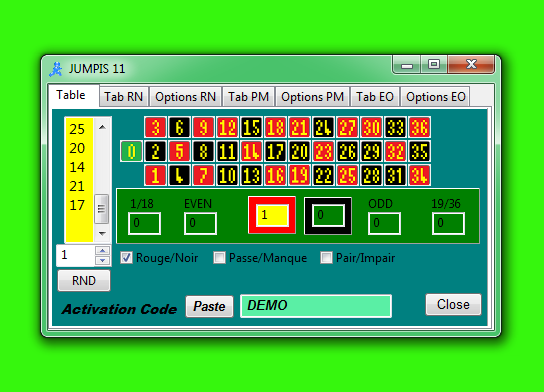Pick black number 2 cell
544x392 pixels.
pos(155,151)
